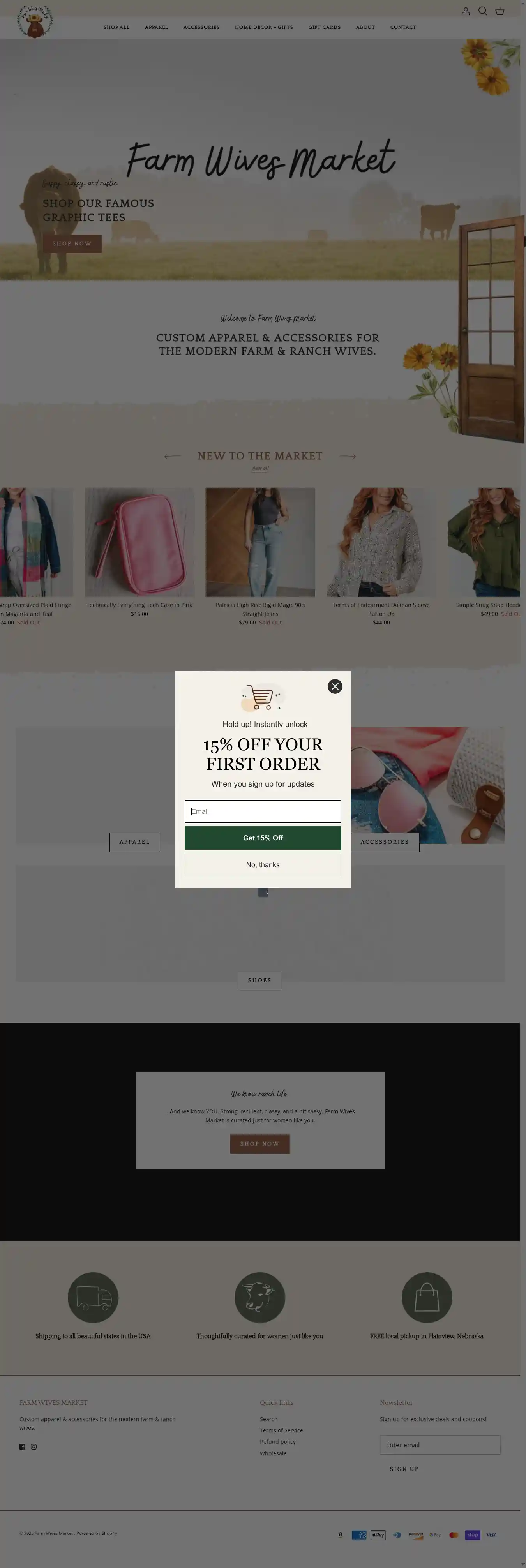Click the previous arrow beside New to the Market
The width and height of the screenshot is (526, 1568).
[172, 456]
